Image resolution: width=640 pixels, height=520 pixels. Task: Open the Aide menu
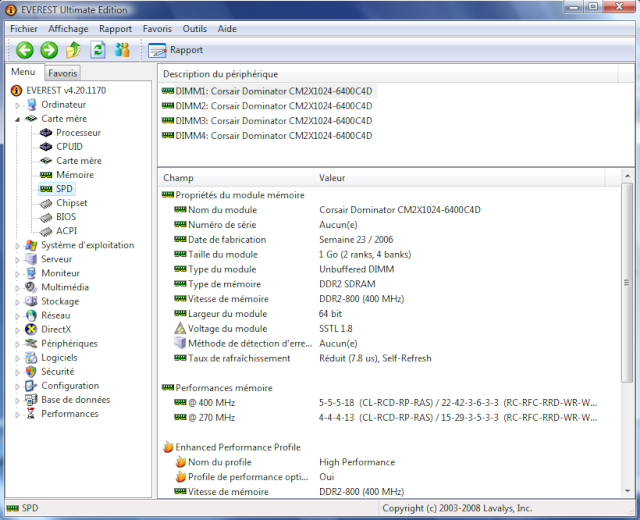[x=227, y=29]
